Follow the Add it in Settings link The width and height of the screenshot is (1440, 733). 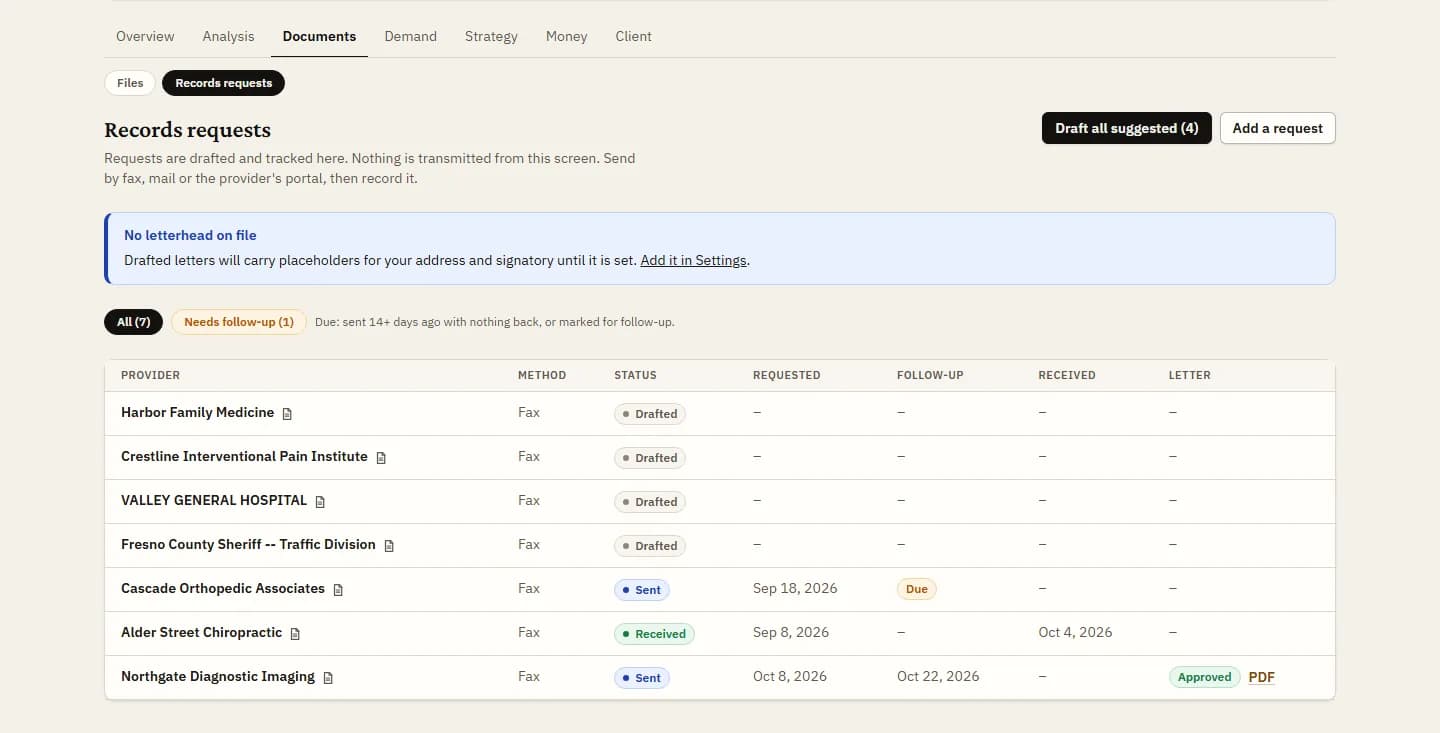[693, 260]
